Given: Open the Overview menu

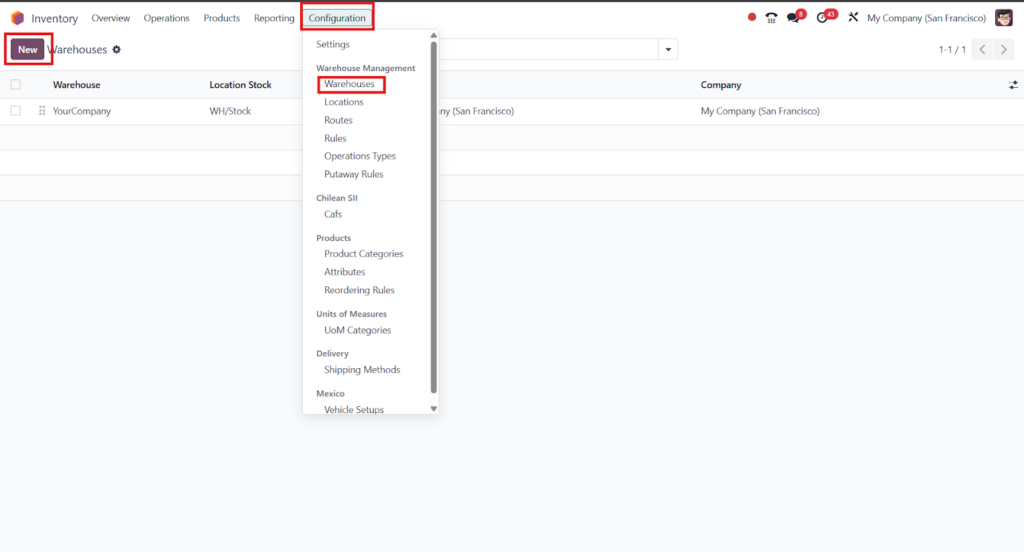Looking at the screenshot, I should coord(110,18).
